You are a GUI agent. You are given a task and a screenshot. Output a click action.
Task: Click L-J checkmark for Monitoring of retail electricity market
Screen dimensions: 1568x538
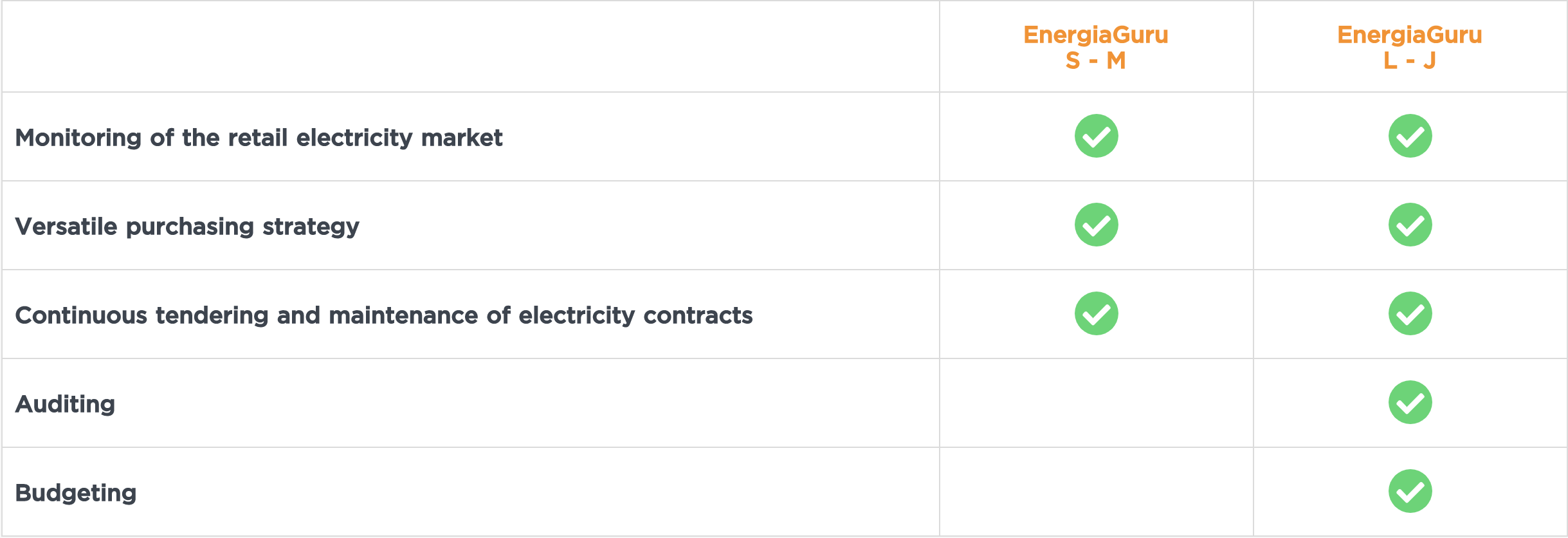coord(1410,136)
